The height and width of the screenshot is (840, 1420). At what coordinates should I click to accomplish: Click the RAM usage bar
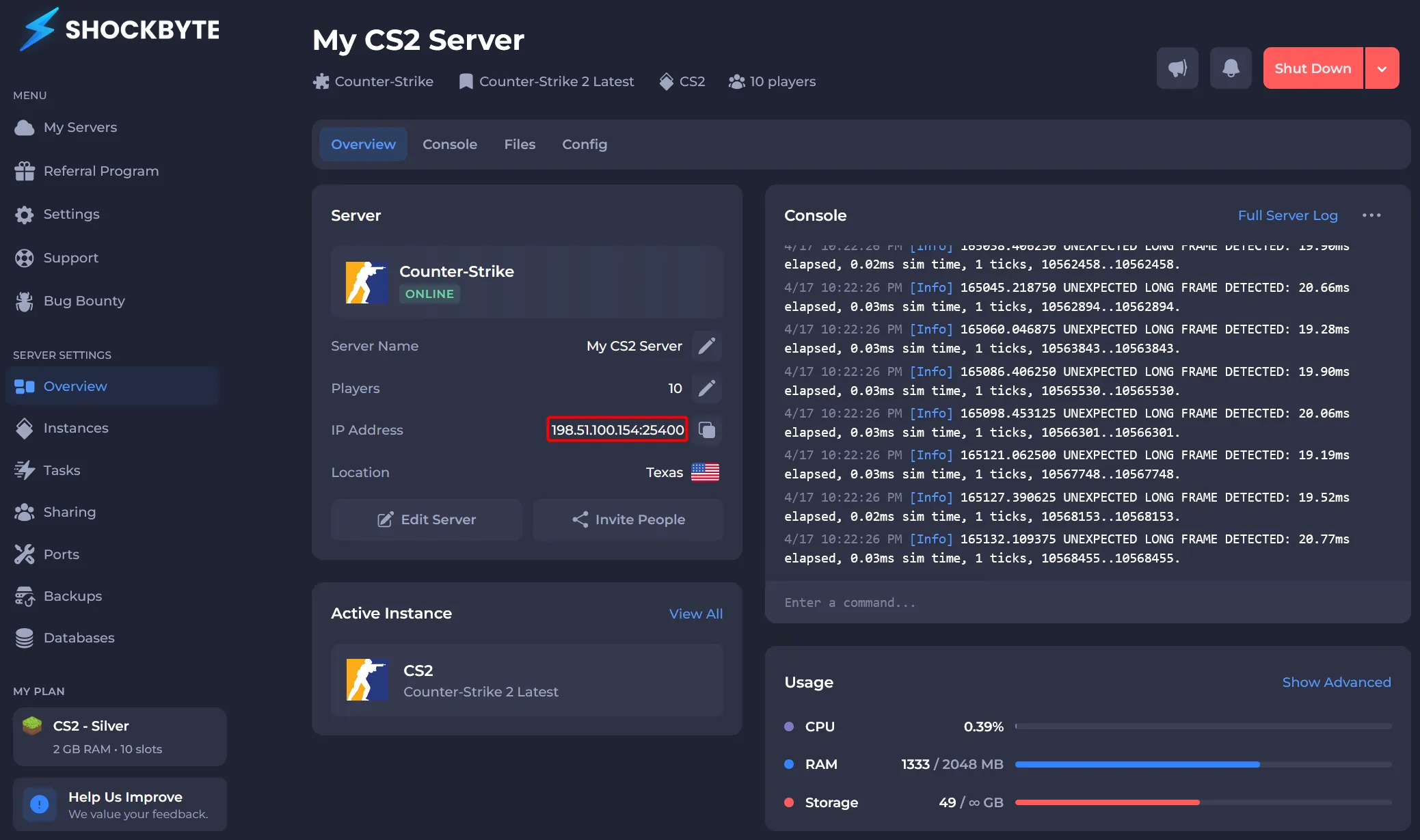click(1203, 764)
